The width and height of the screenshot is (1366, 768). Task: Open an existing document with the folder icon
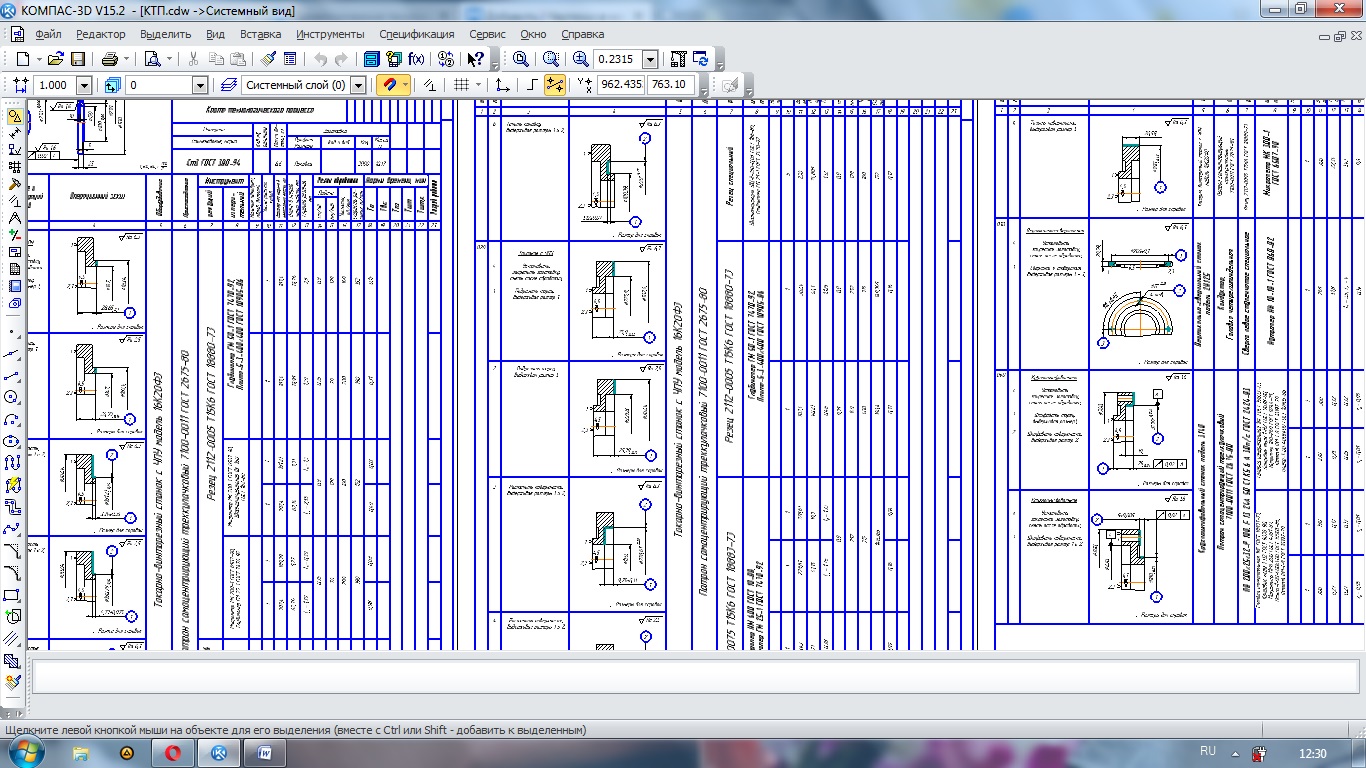coord(56,59)
